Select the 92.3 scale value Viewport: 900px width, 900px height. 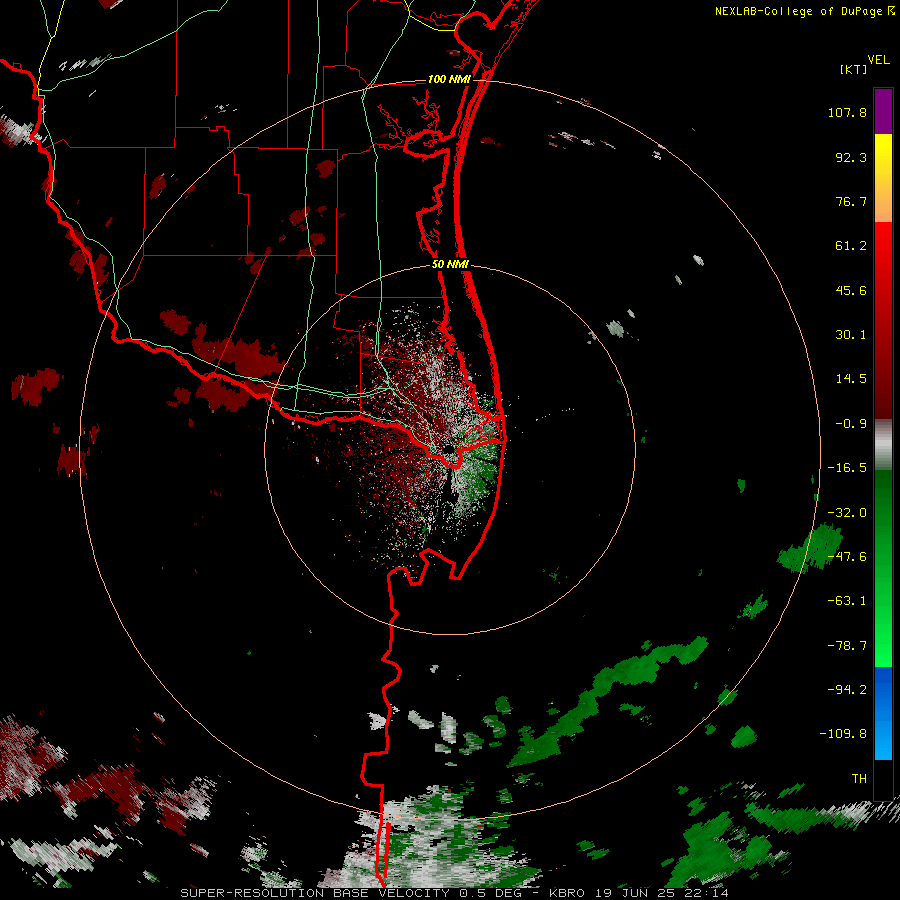(x=851, y=157)
